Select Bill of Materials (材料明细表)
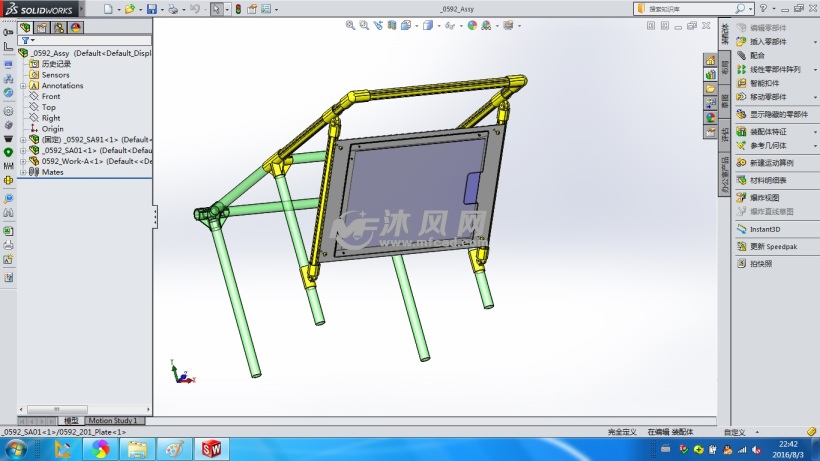The height and width of the screenshot is (461, 820). 768,180
